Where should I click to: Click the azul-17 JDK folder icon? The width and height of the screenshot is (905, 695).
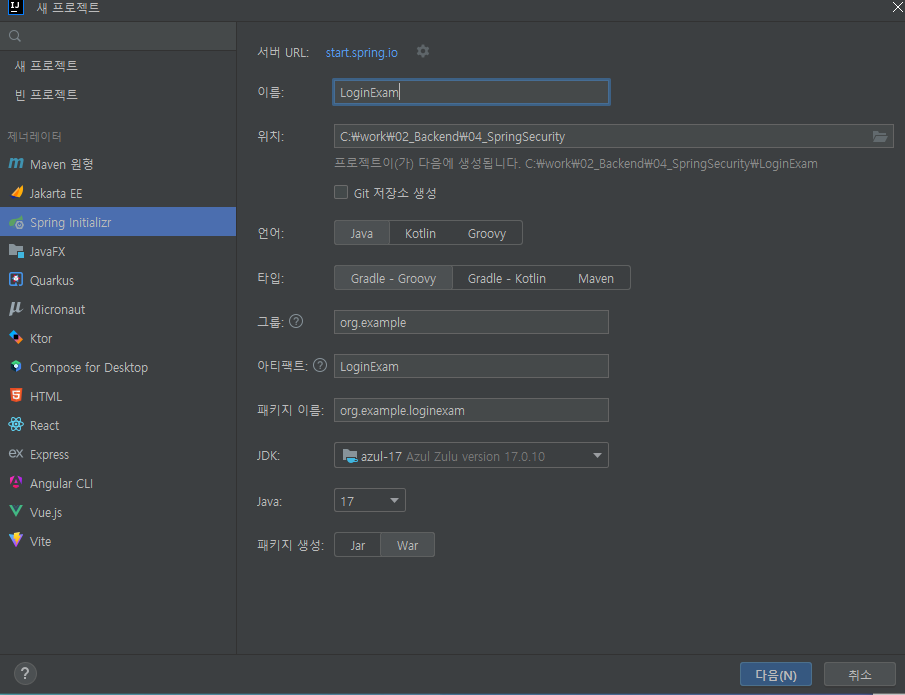pos(350,455)
